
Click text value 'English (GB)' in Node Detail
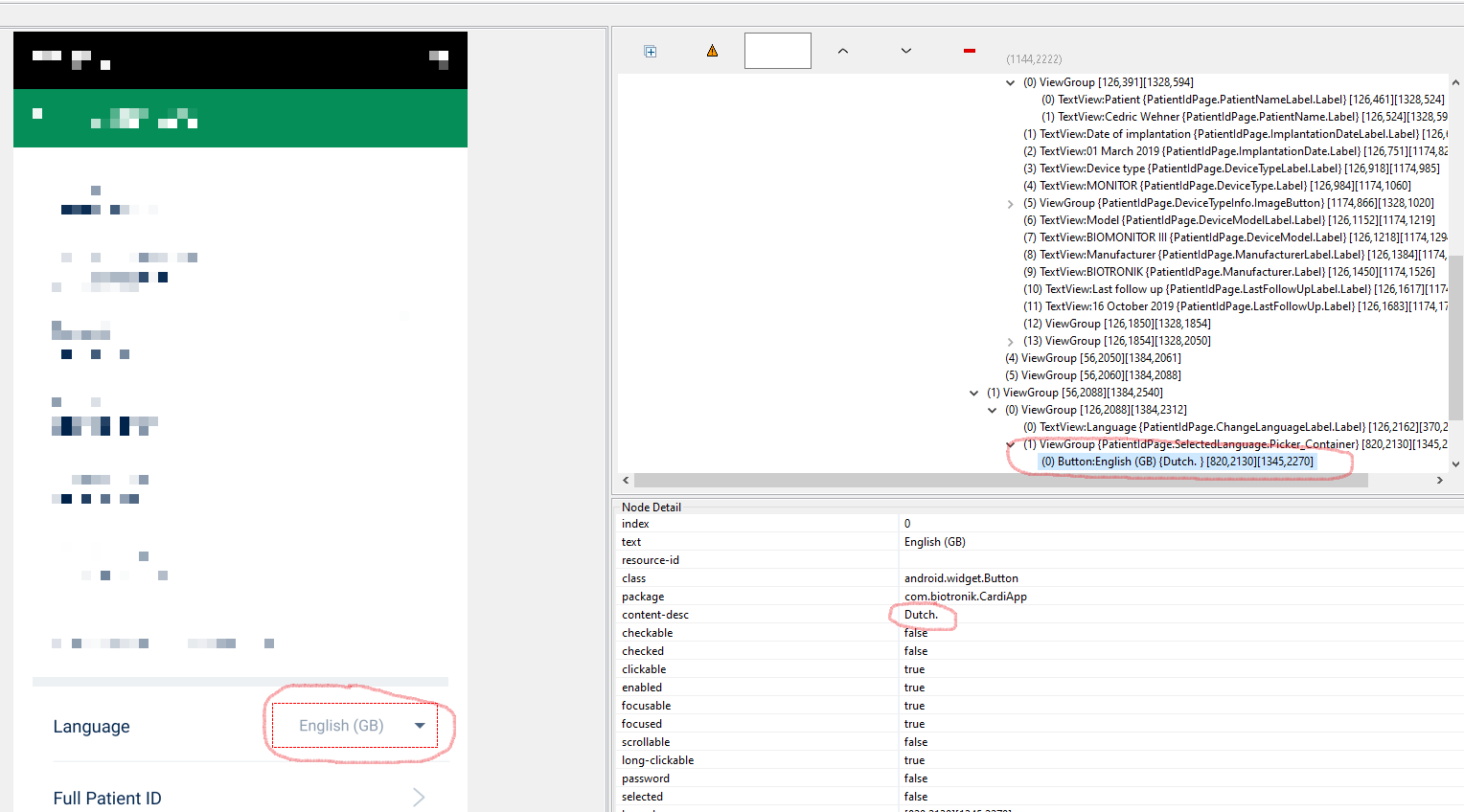tap(935, 542)
